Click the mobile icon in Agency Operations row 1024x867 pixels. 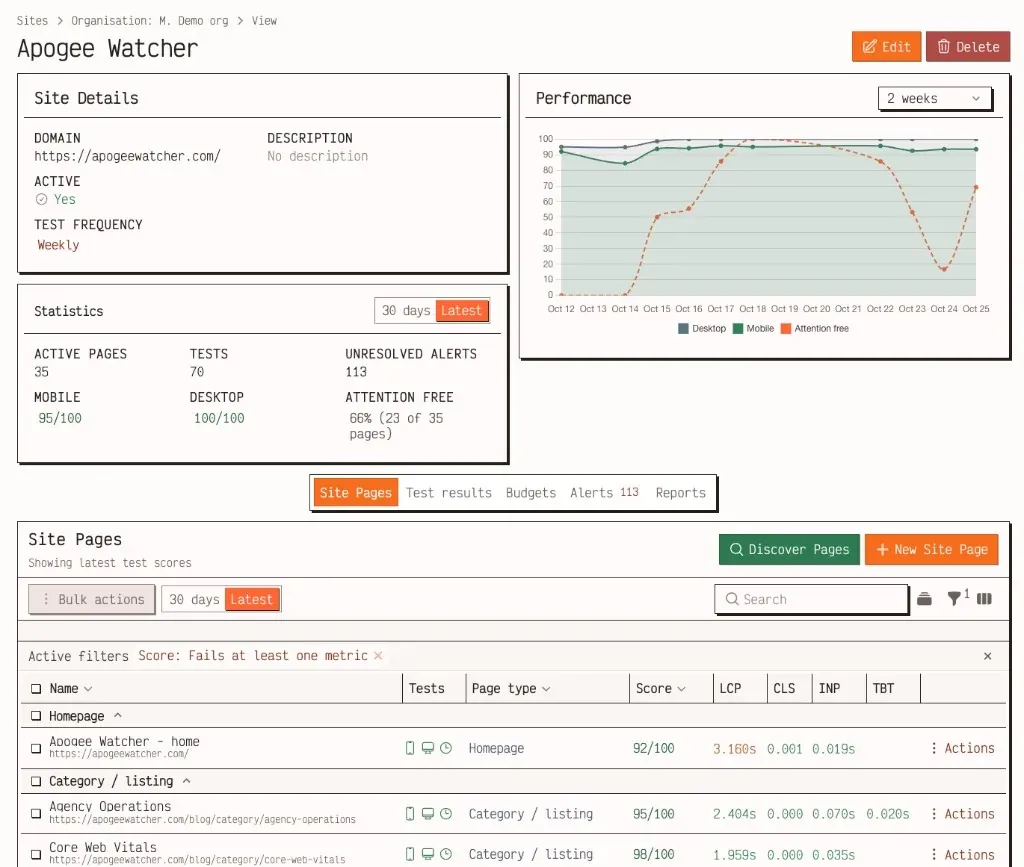(x=410, y=813)
